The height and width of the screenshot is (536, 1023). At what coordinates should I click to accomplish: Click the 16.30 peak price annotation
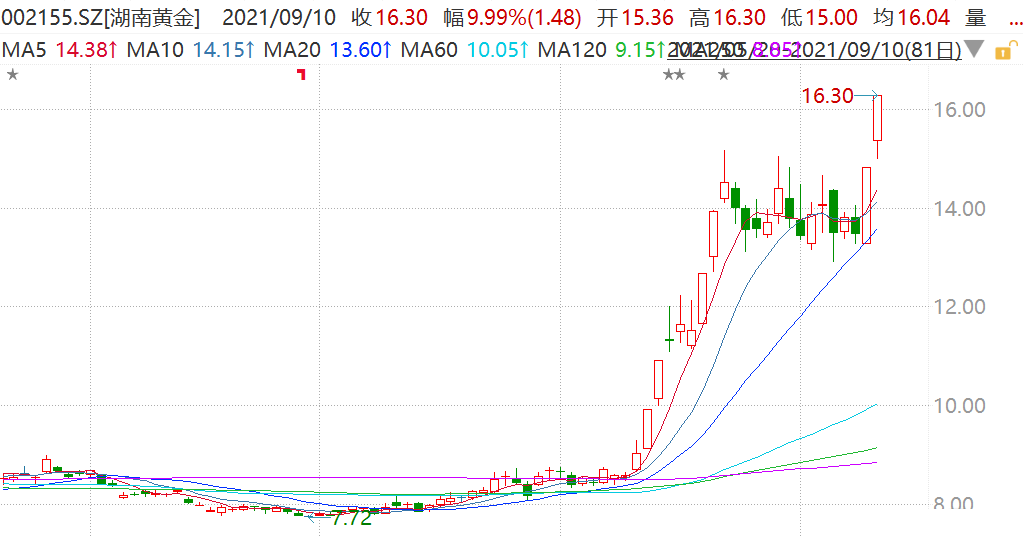coord(827,97)
